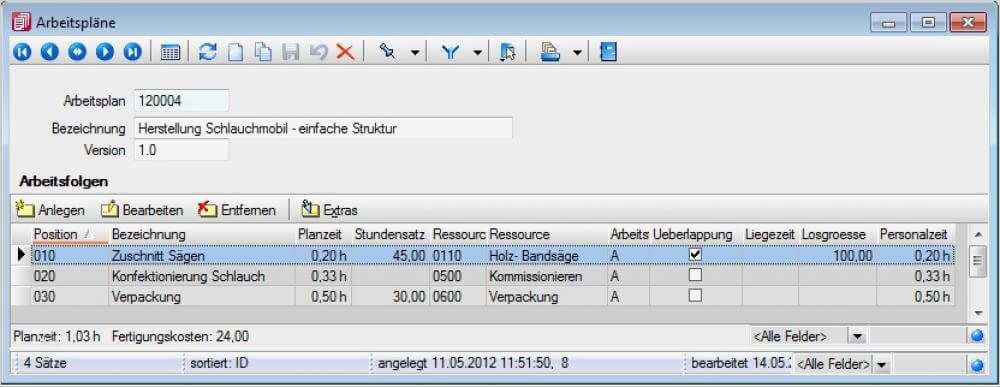Open the Arbeitsfolgen Alle Felder dropdown
The width and height of the screenshot is (1000, 387).
pyautogui.click(x=858, y=336)
